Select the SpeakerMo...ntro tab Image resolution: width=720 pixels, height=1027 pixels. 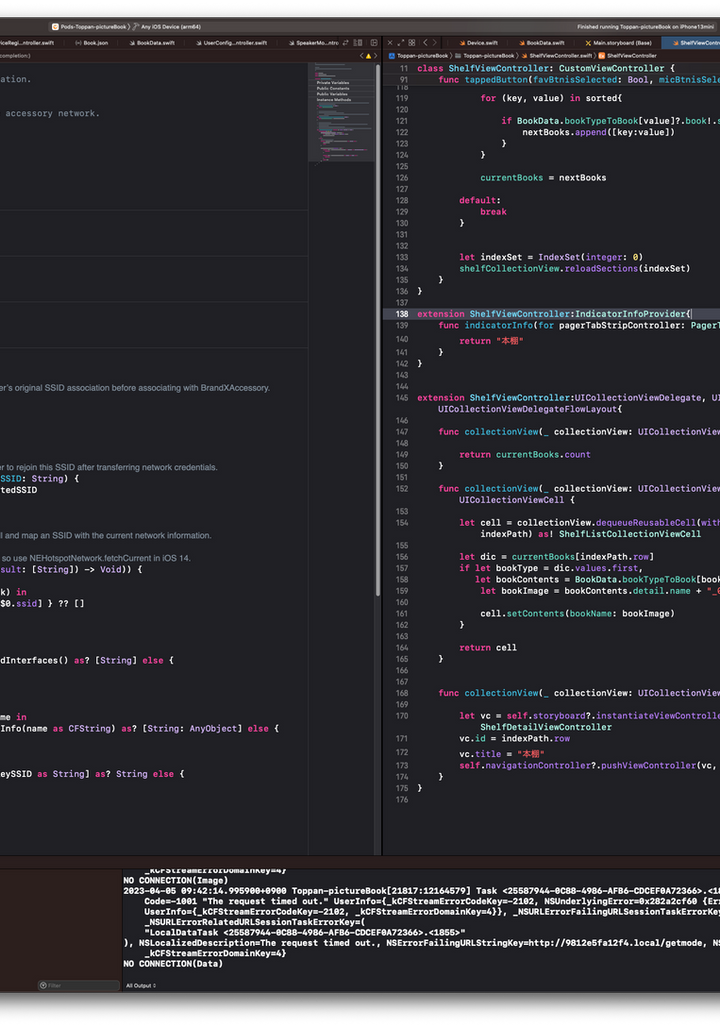coord(313,43)
